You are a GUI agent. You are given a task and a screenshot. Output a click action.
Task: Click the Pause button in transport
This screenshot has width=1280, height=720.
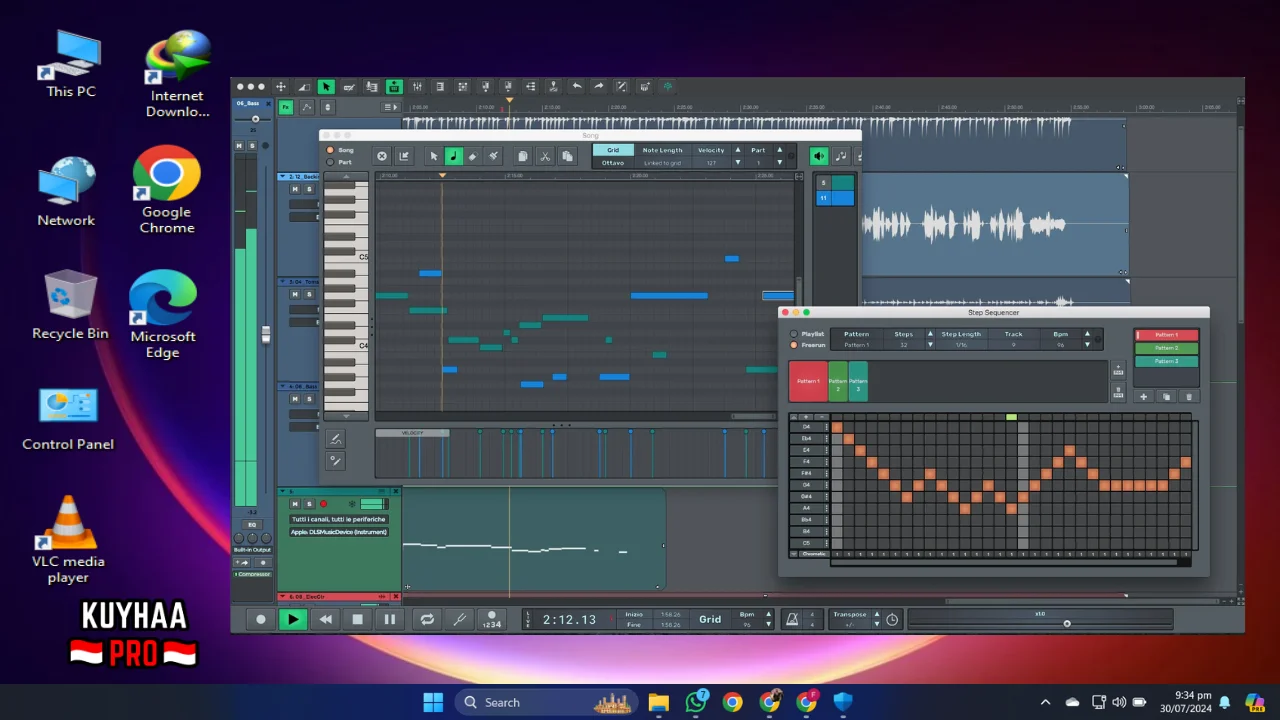[x=390, y=619]
